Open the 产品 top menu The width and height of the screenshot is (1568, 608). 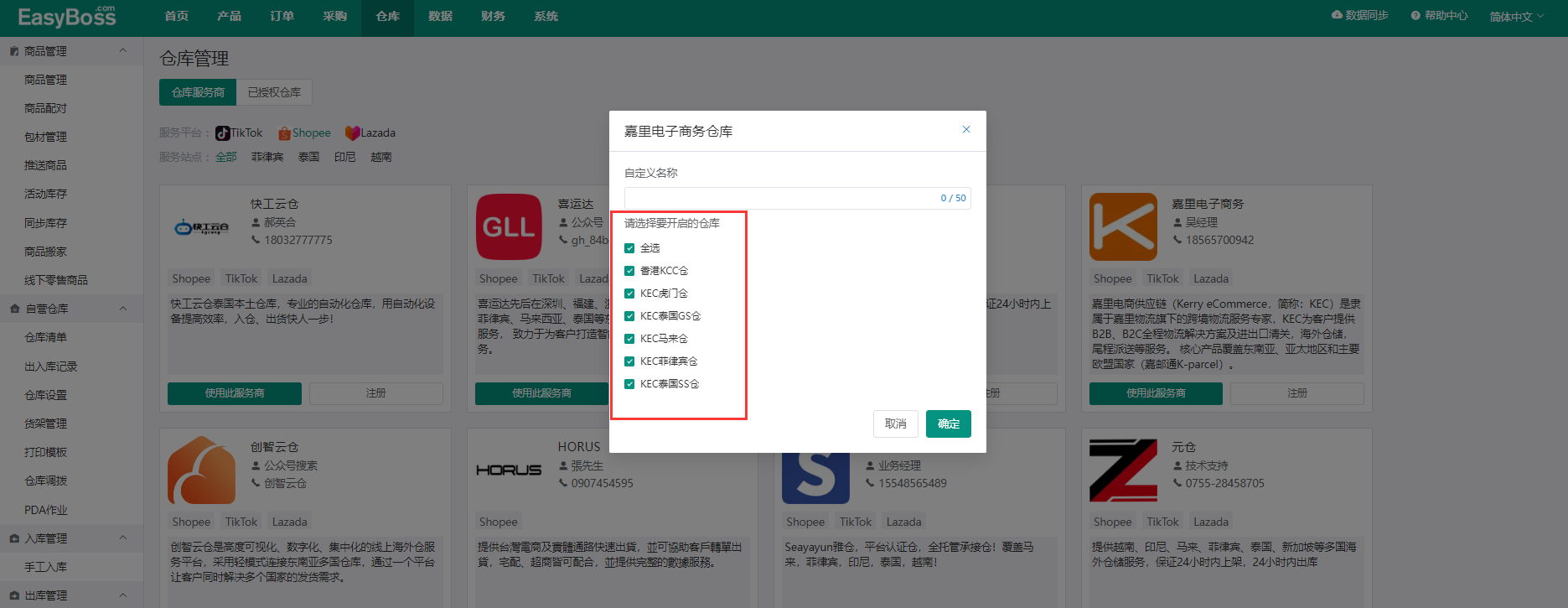[229, 16]
